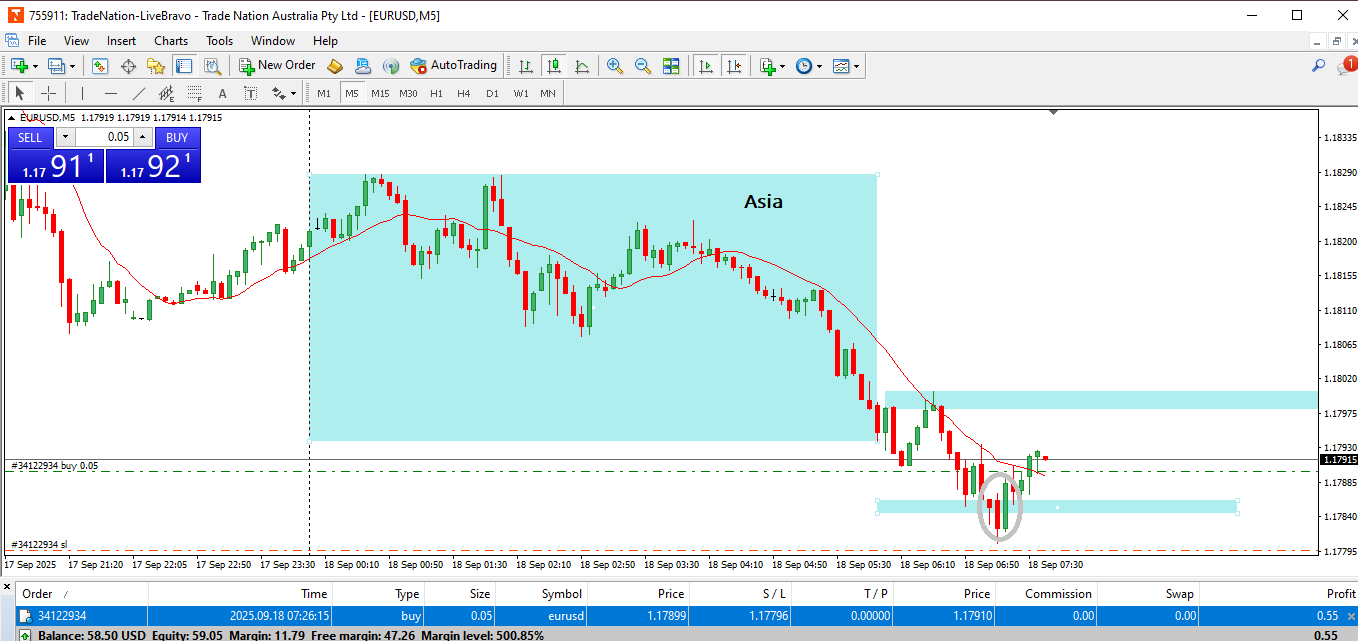Toggle the Chart Shift button
The width and height of the screenshot is (1358, 641).
(735, 66)
